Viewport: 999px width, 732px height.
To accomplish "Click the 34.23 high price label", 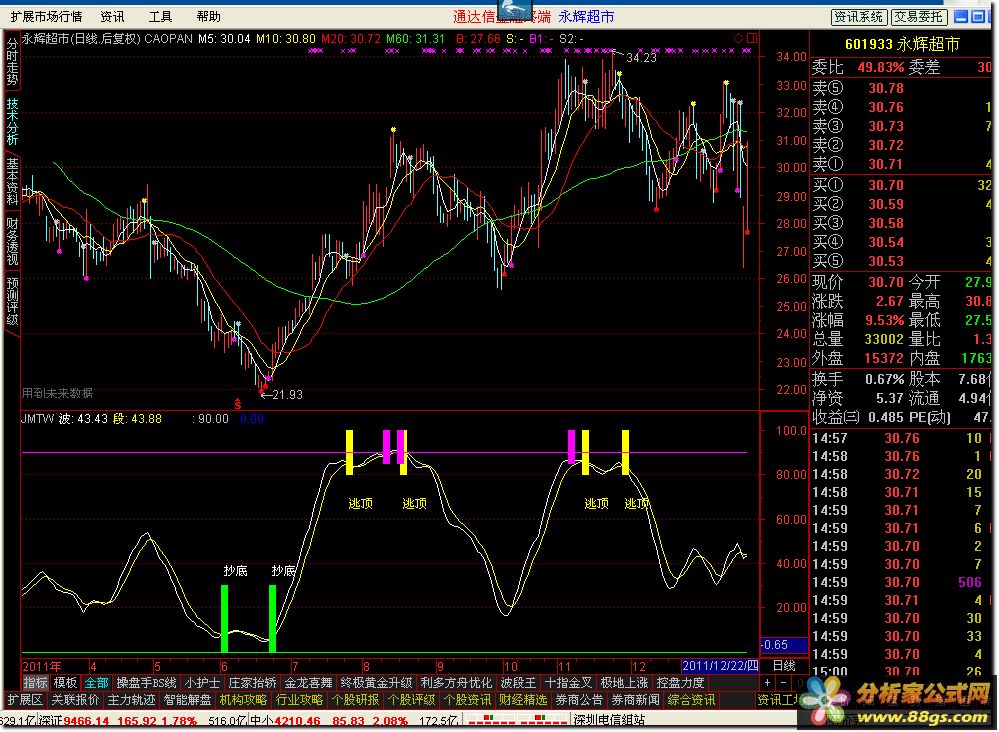I will 641,57.
